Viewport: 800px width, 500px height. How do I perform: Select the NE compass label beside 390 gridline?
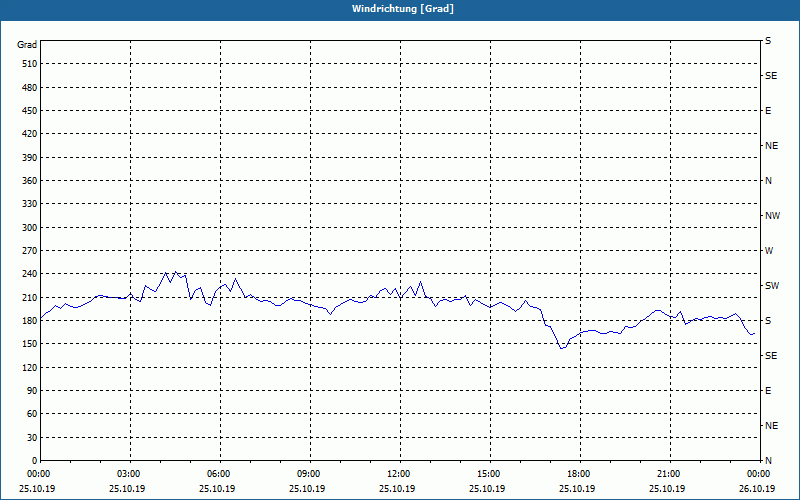(x=771, y=146)
